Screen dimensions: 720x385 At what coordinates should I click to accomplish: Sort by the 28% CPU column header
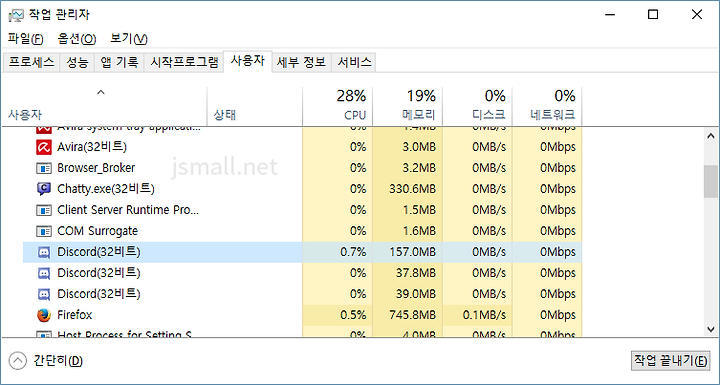click(x=338, y=107)
